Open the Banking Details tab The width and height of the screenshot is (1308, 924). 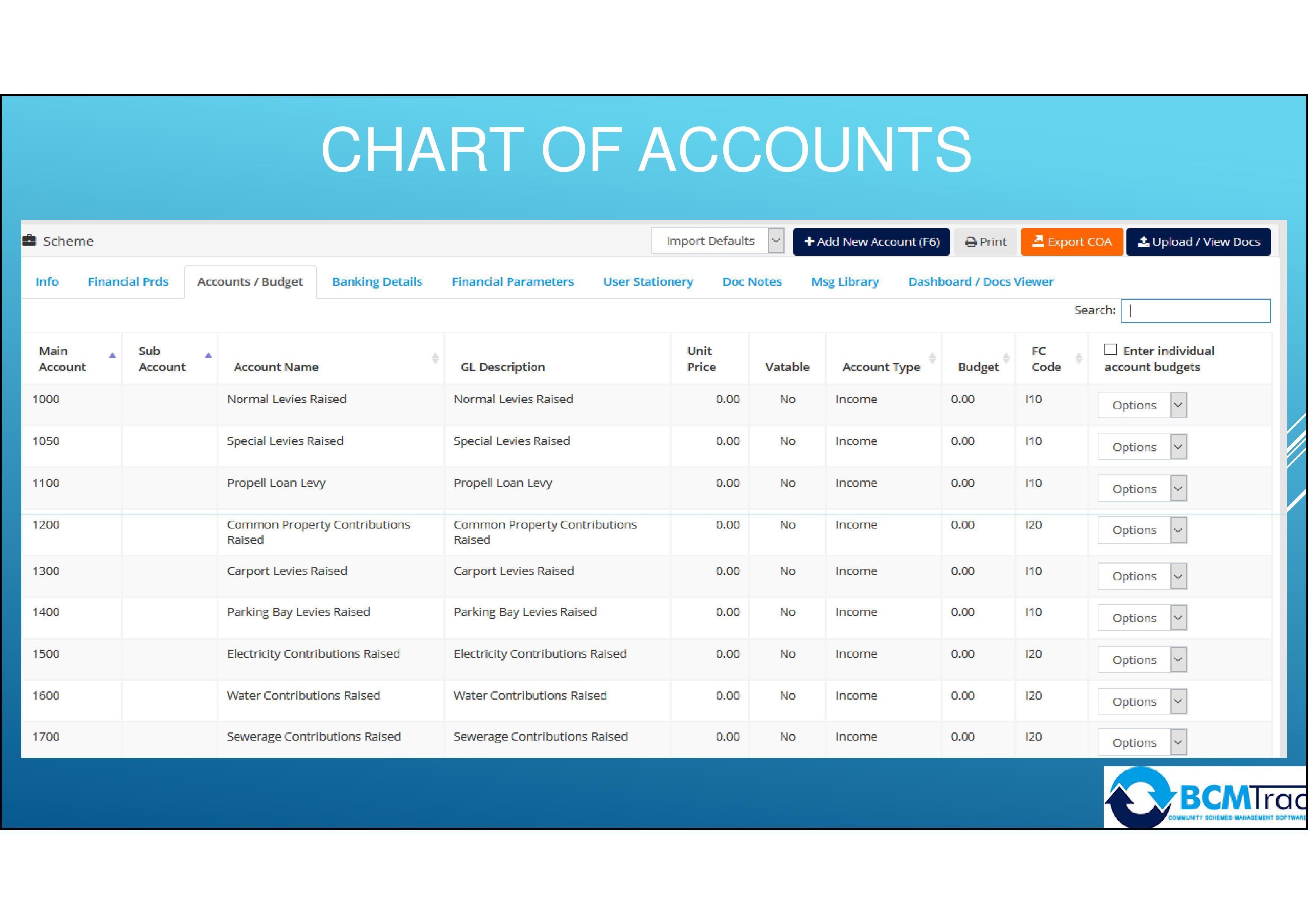[377, 282]
